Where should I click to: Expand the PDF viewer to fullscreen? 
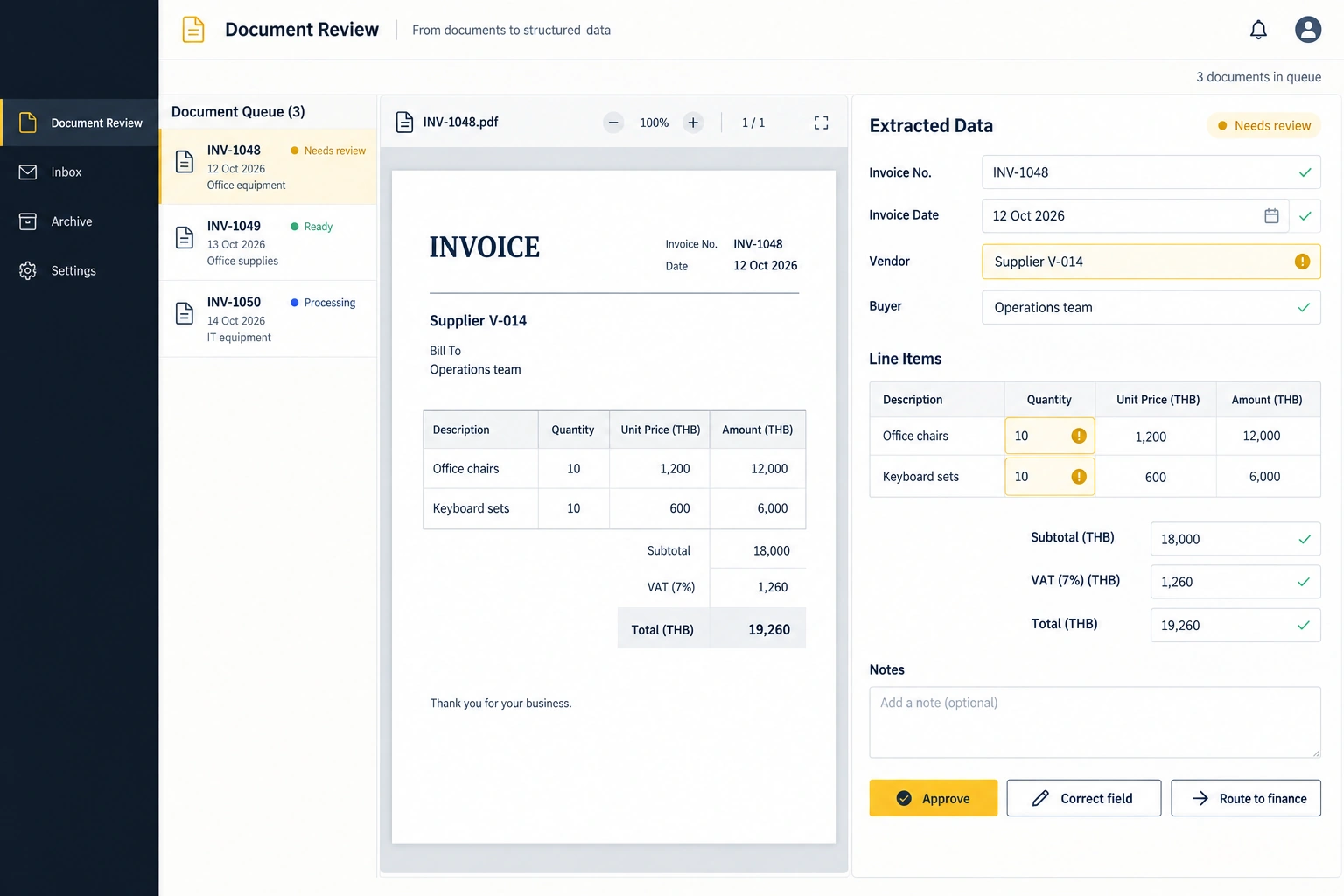click(x=821, y=122)
